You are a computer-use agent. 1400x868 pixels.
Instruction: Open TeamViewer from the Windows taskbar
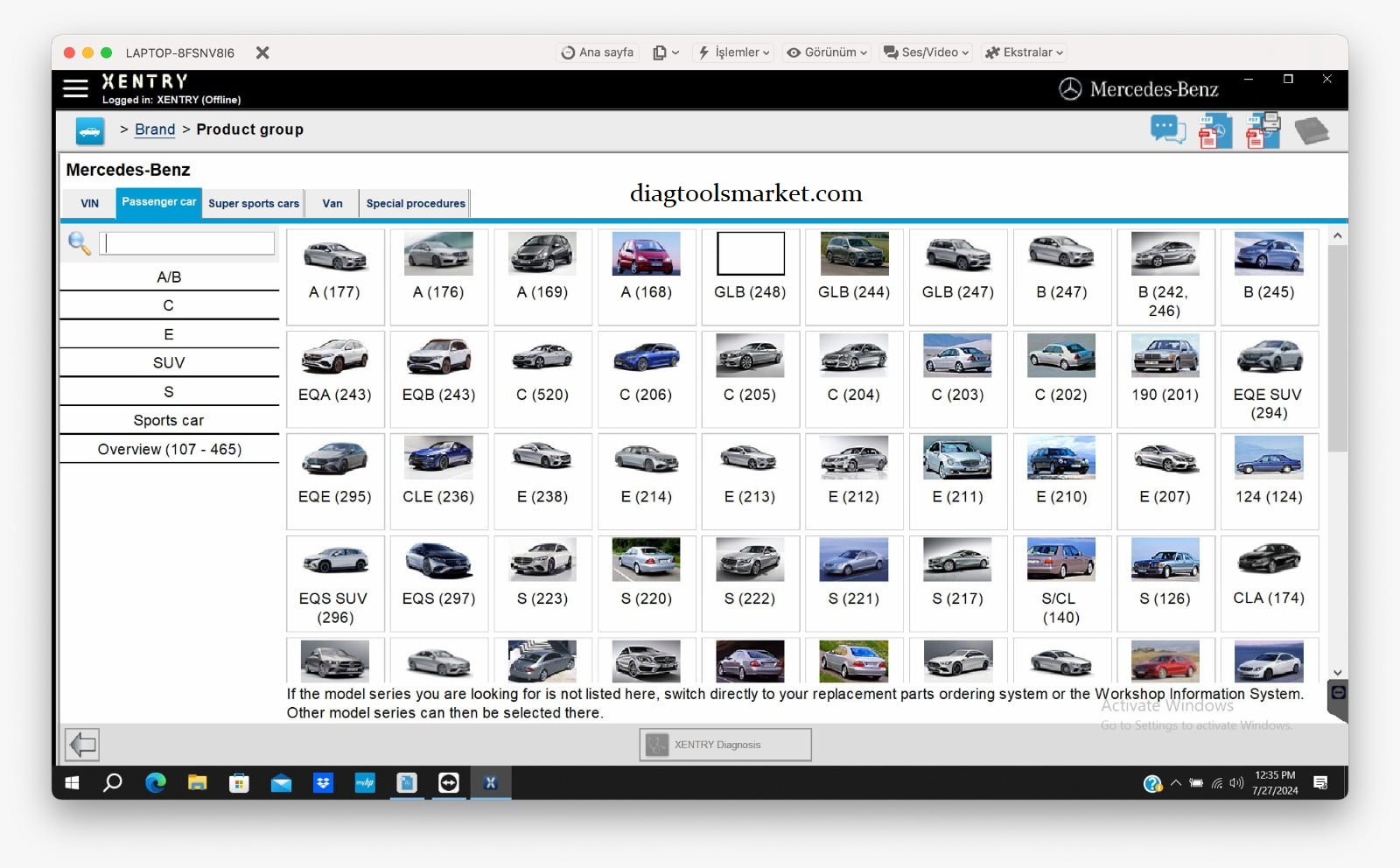[x=449, y=783]
